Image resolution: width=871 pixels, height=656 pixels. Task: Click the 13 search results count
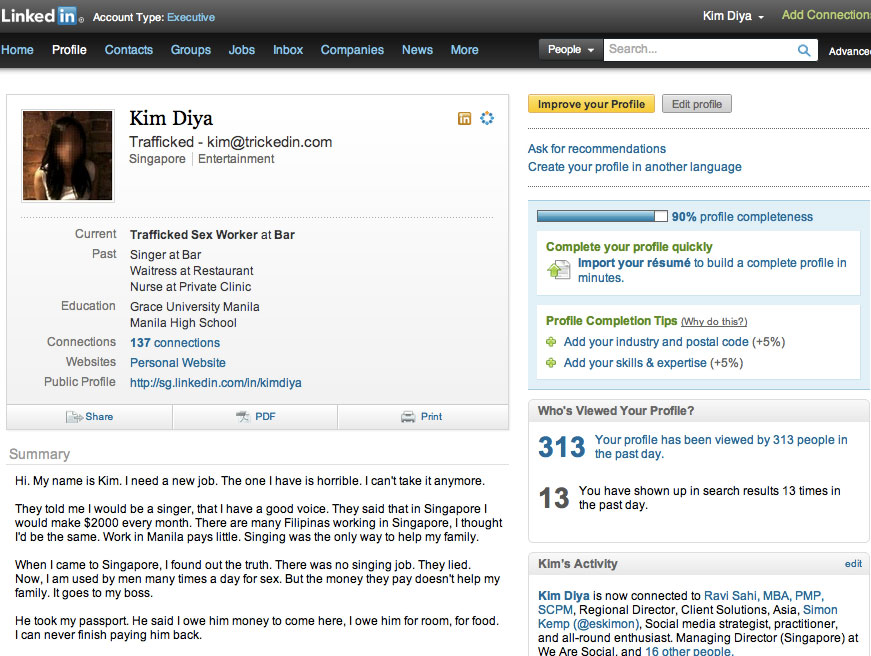554,498
